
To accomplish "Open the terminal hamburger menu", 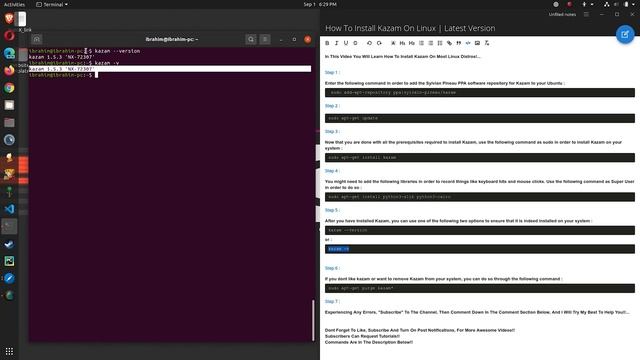I will point(265,39).
